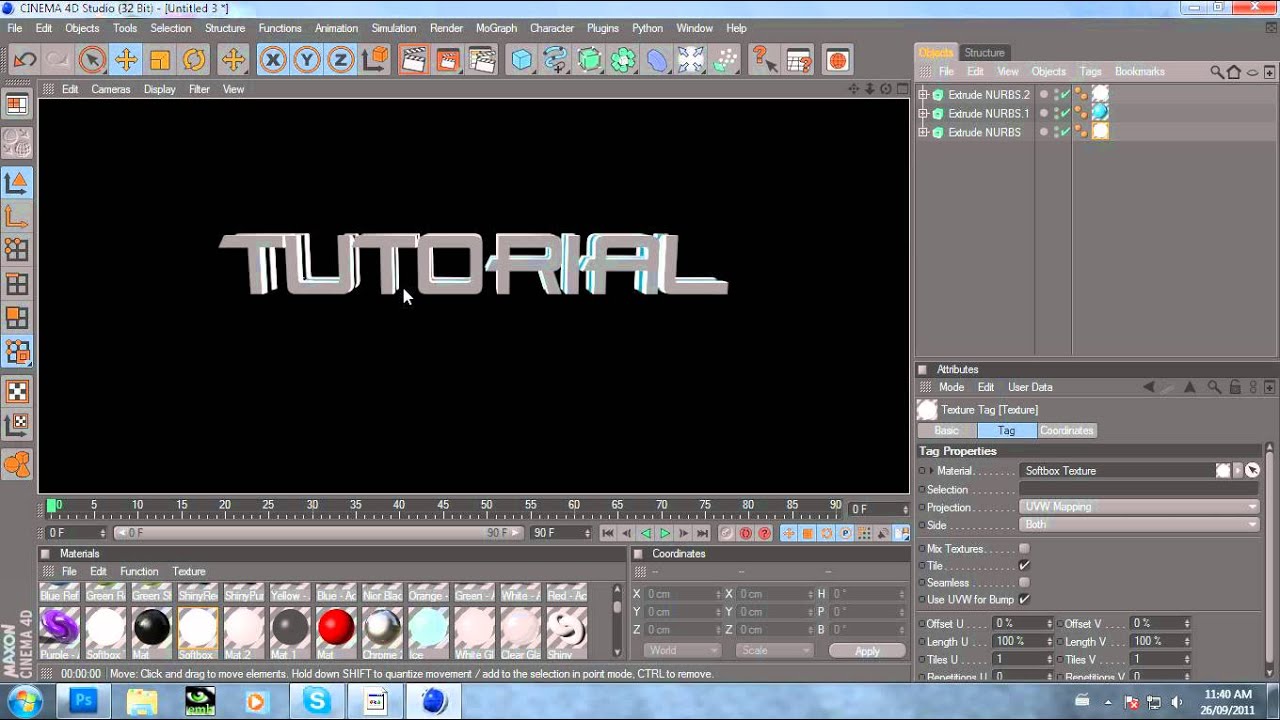Click the Length V stepper arrows
The height and width of the screenshot is (720, 1280).
point(1187,641)
